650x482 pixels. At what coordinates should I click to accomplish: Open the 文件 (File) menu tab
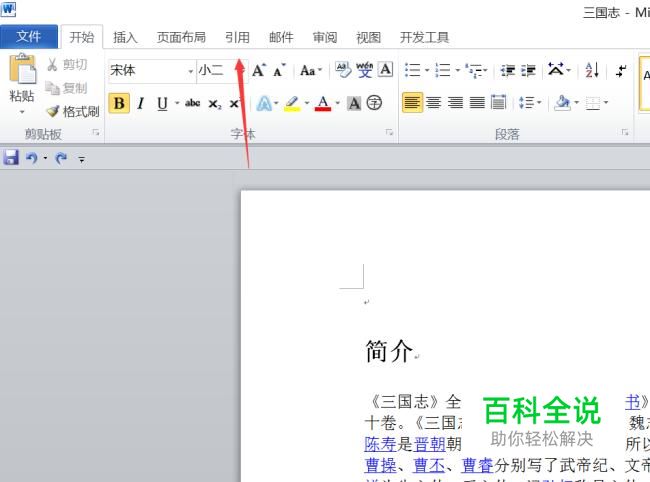point(29,37)
